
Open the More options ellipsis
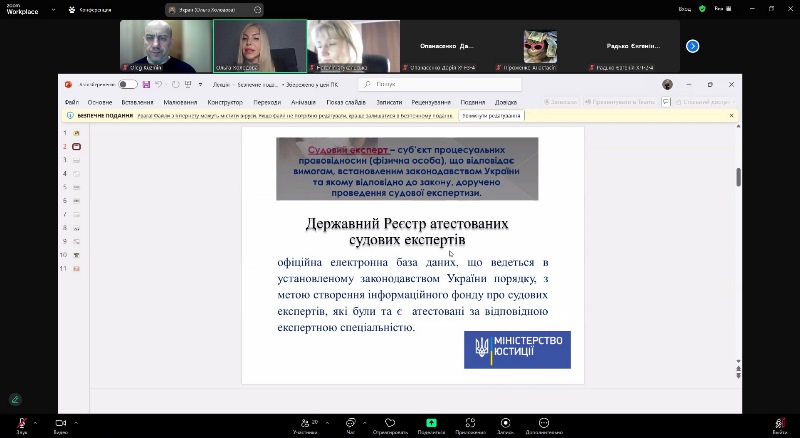tap(543, 423)
